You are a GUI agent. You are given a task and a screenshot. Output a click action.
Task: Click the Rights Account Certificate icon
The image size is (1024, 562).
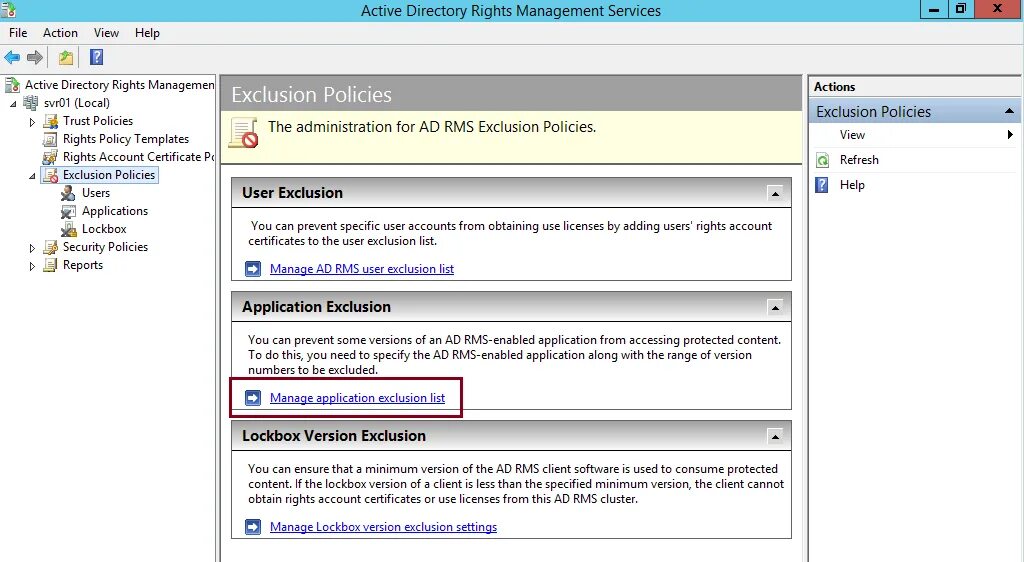(50, 157)
